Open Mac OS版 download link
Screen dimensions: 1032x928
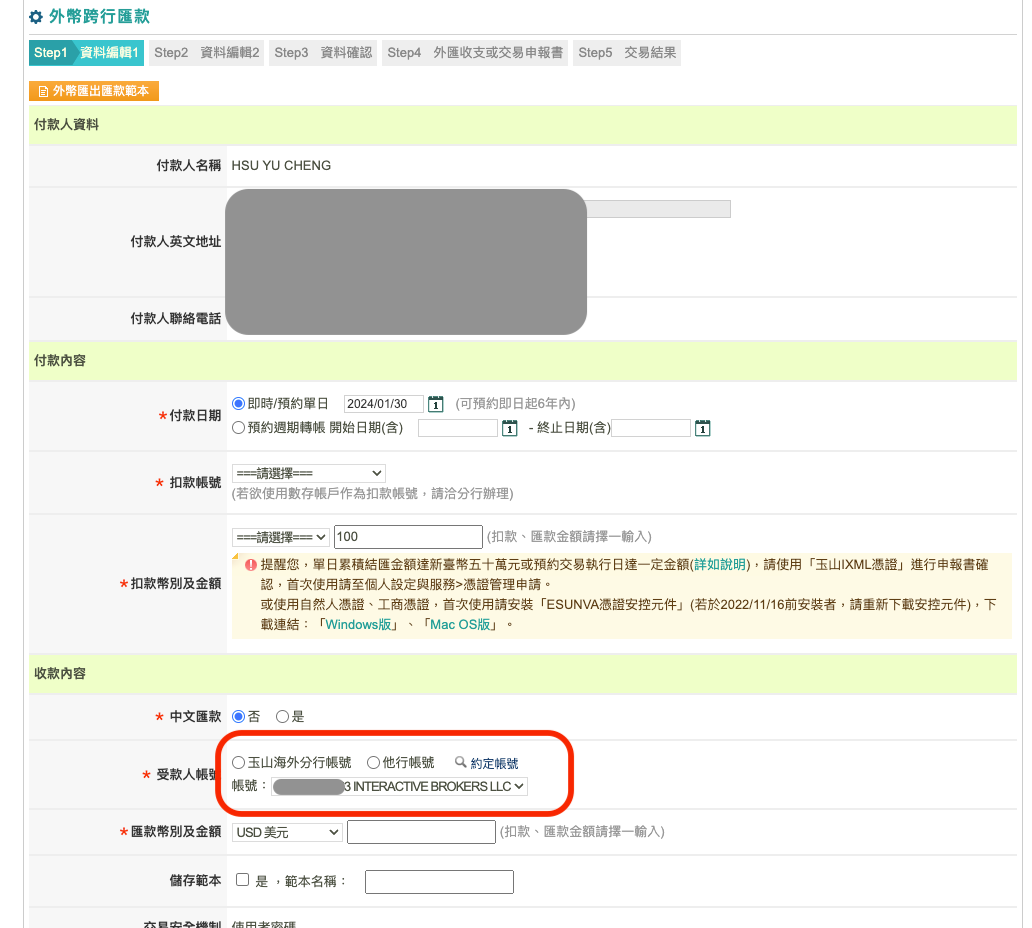click(460, 625)
